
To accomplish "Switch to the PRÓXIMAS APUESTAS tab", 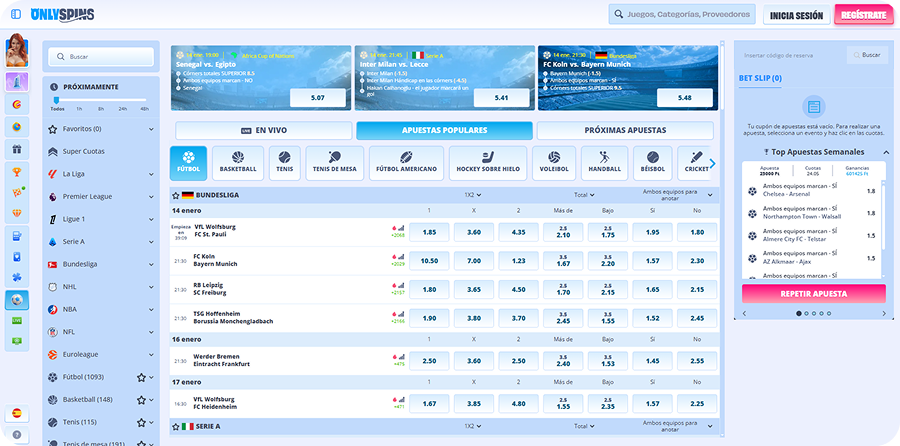I will [625, 130].
